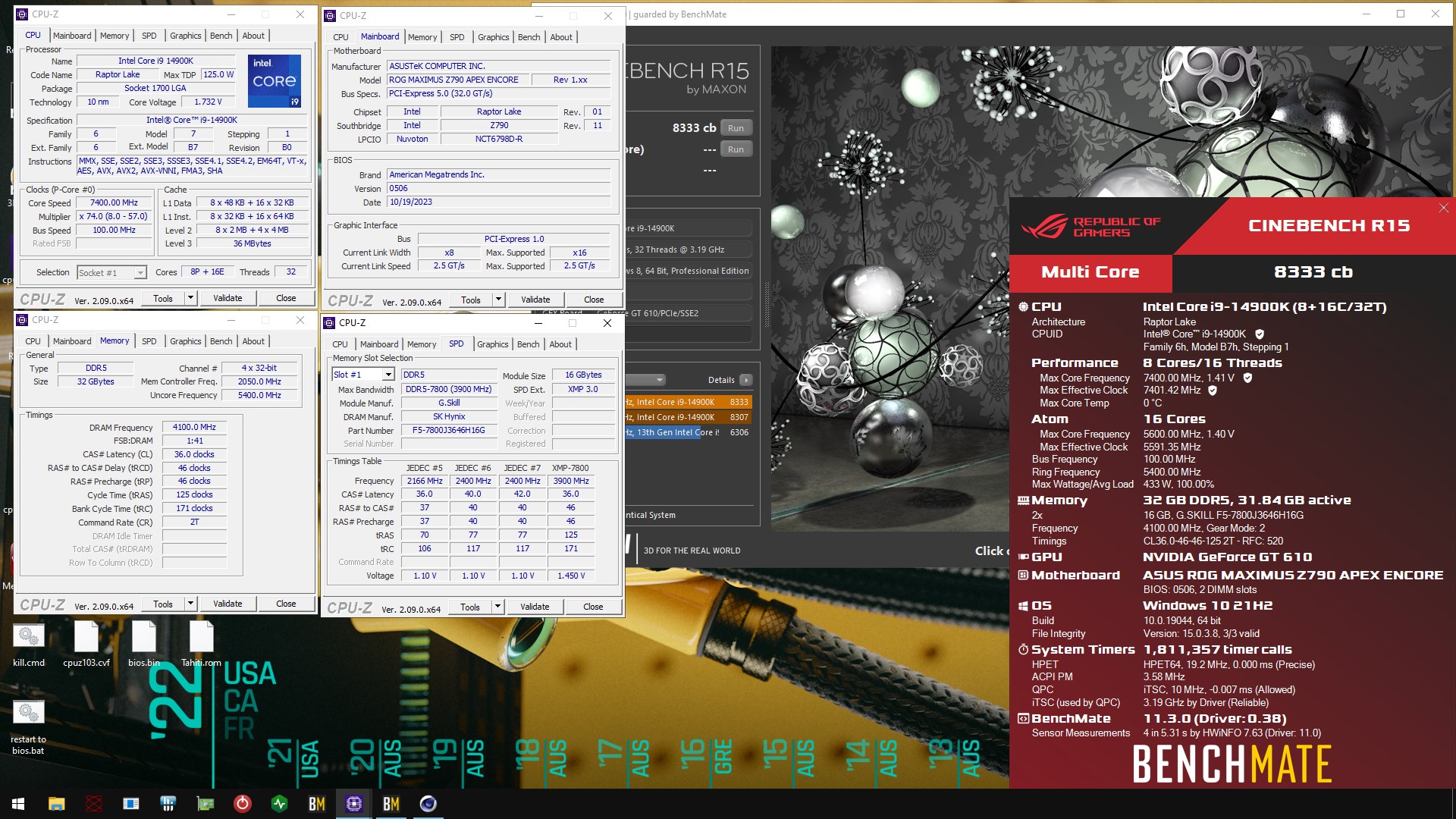Click the BenchMate score 8333 cb
1456x819 pixels.
1313,272
